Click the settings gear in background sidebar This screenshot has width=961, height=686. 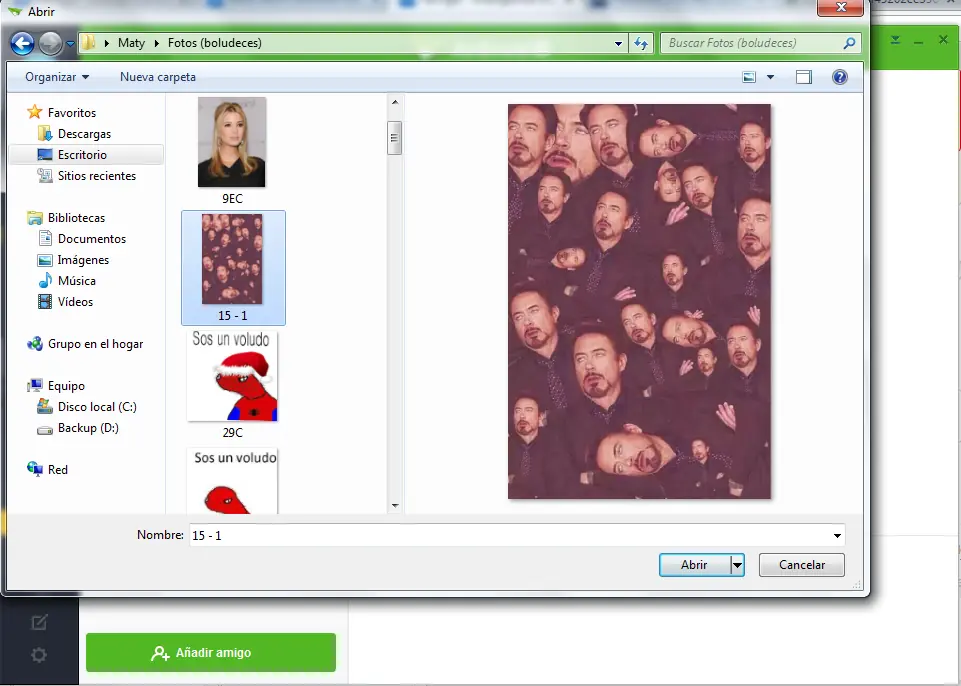click(x=39, y=655)
